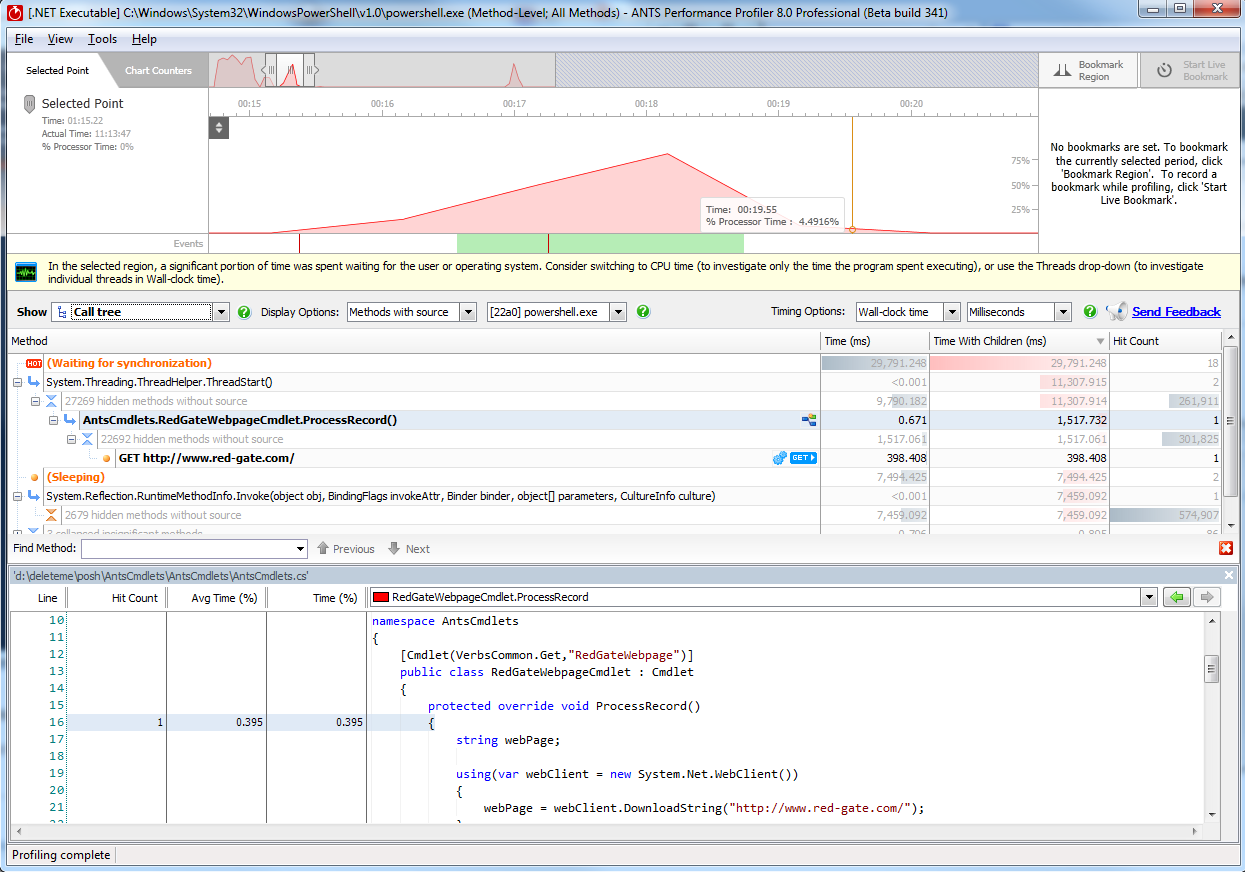Sort by the Method column header
The width and height of the screenshot is (1245, 872).
tap(414, 341)
